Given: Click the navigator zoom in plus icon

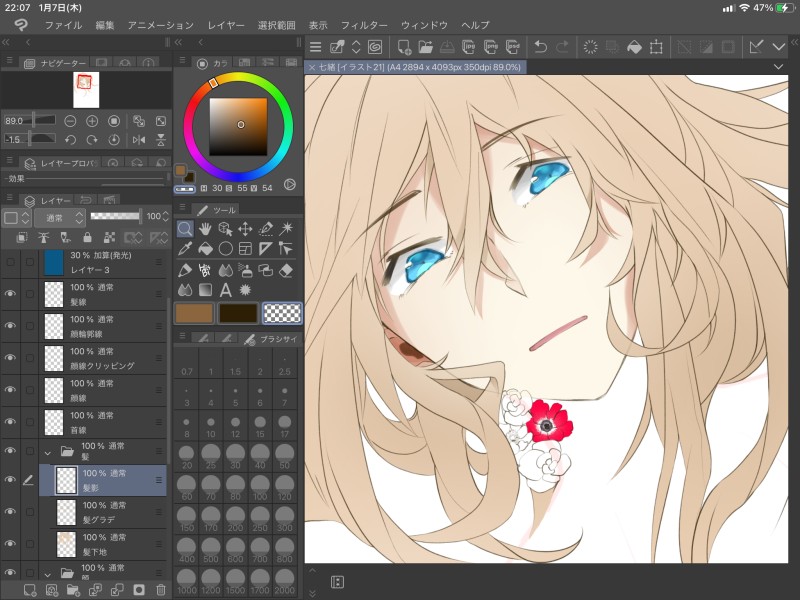Looking at the screenshot, I should tap(92, 121).
